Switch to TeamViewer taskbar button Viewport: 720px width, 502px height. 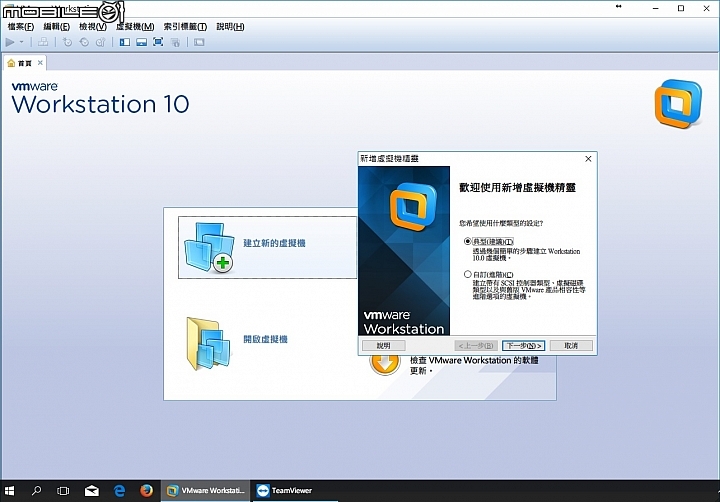[x=295, y=491]
